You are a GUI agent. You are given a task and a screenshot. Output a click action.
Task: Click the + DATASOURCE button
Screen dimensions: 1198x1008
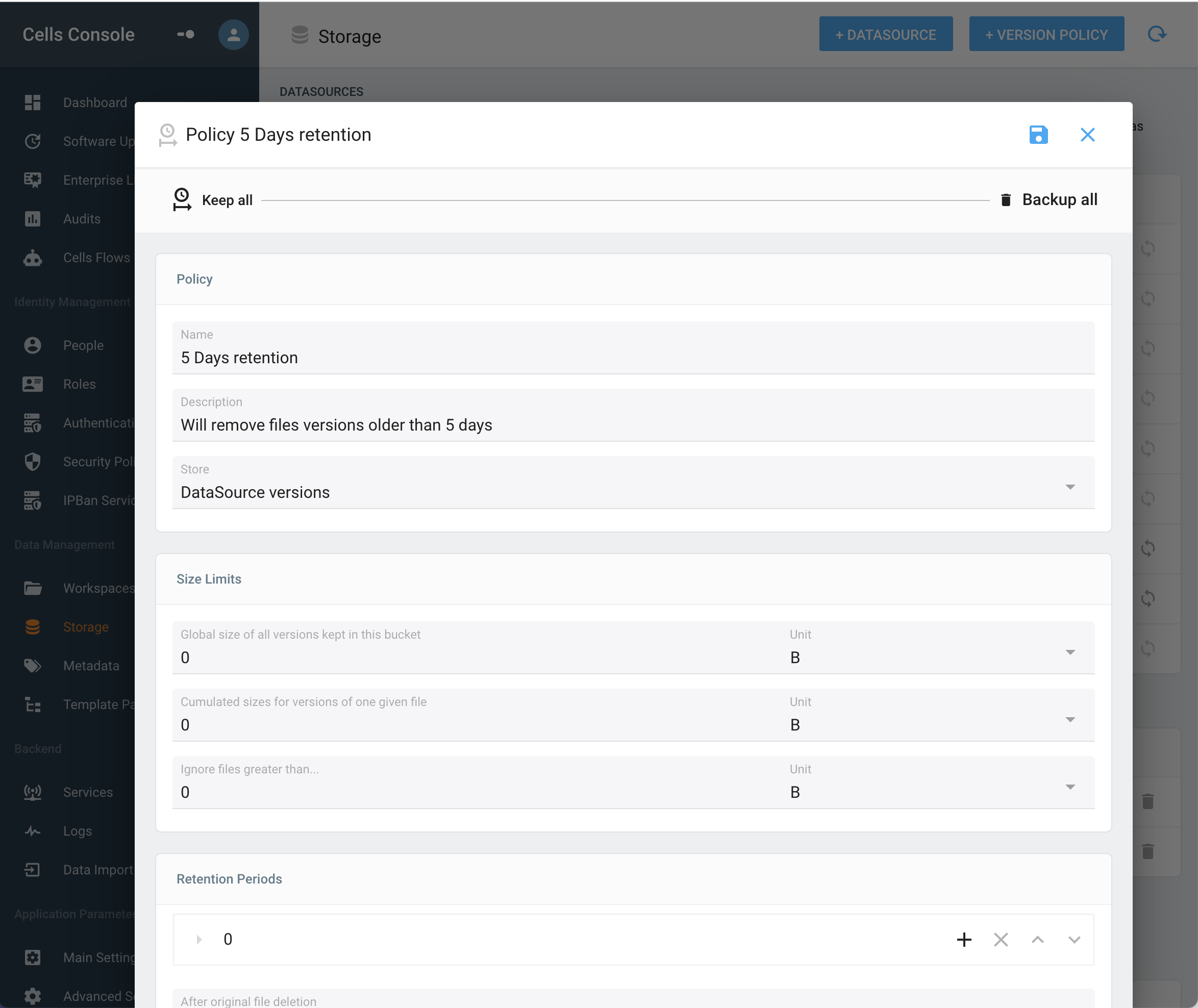tap(885, 34)
